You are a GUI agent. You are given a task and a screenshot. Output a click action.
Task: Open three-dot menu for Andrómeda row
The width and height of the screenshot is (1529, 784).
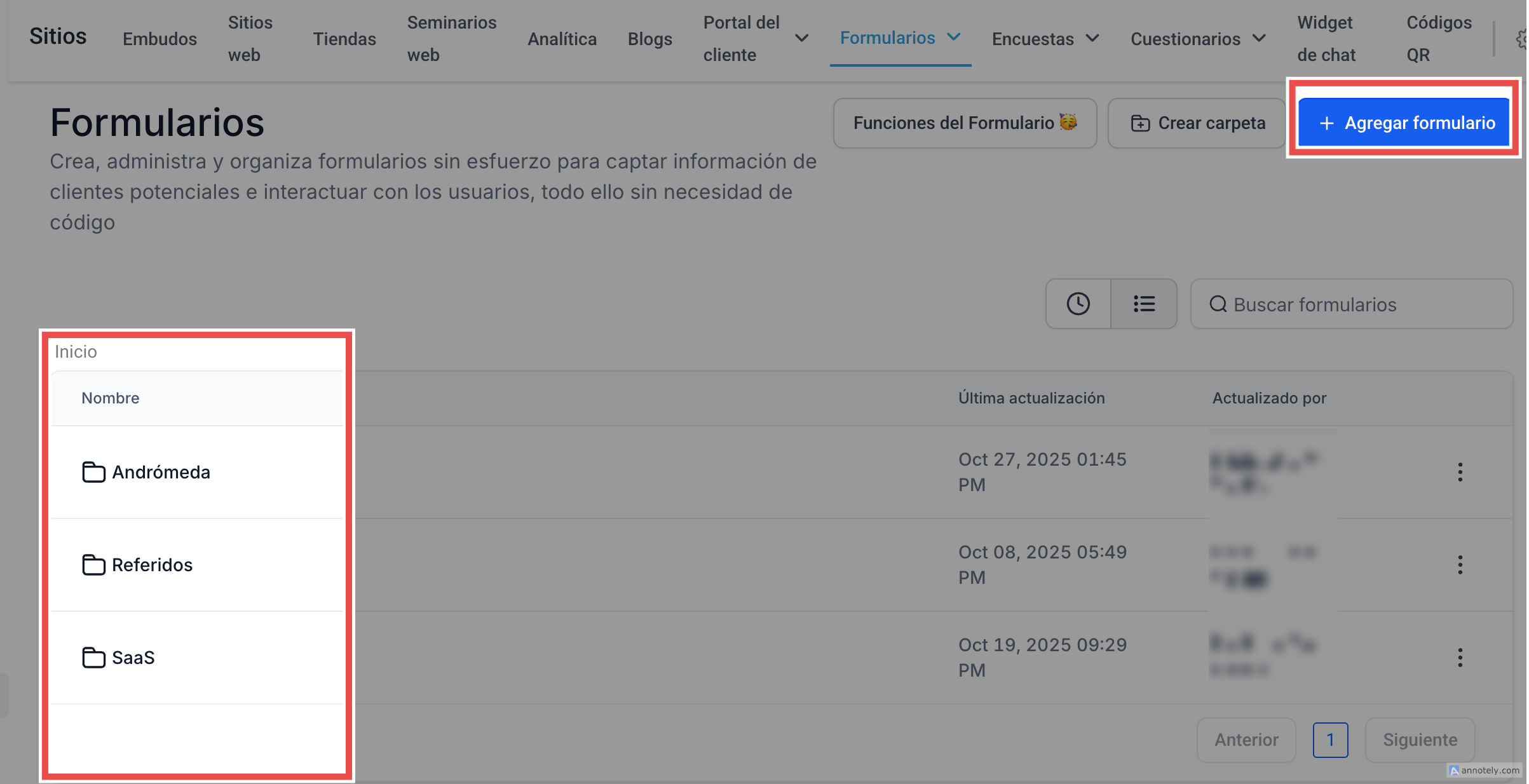tap(1460, 472)
